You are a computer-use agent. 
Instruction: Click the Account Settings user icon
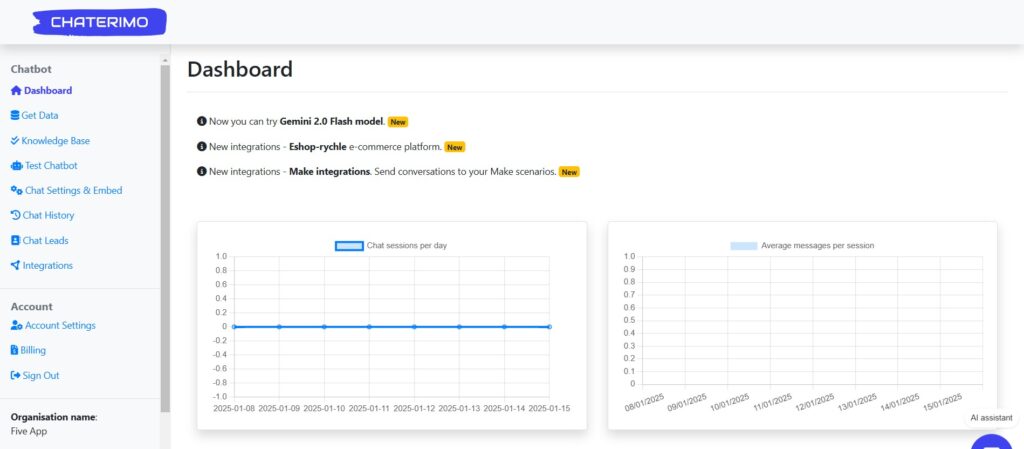[x=16, y=326]
